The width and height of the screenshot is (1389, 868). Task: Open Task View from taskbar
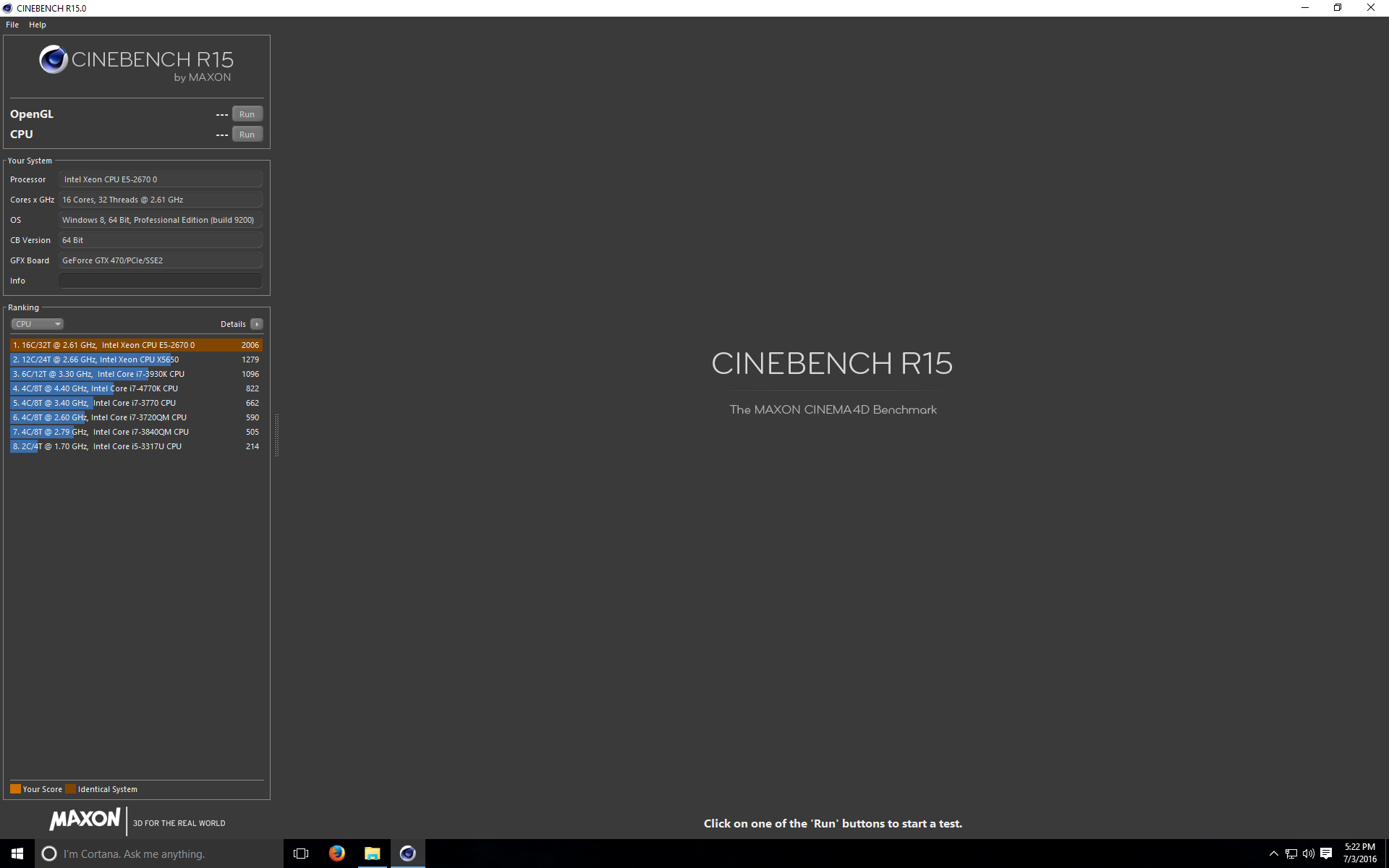(x=301, y=854)
